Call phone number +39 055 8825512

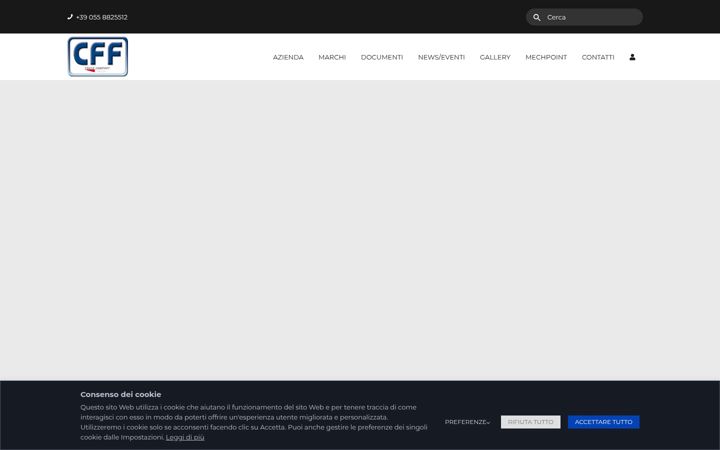tap(101, 17)
